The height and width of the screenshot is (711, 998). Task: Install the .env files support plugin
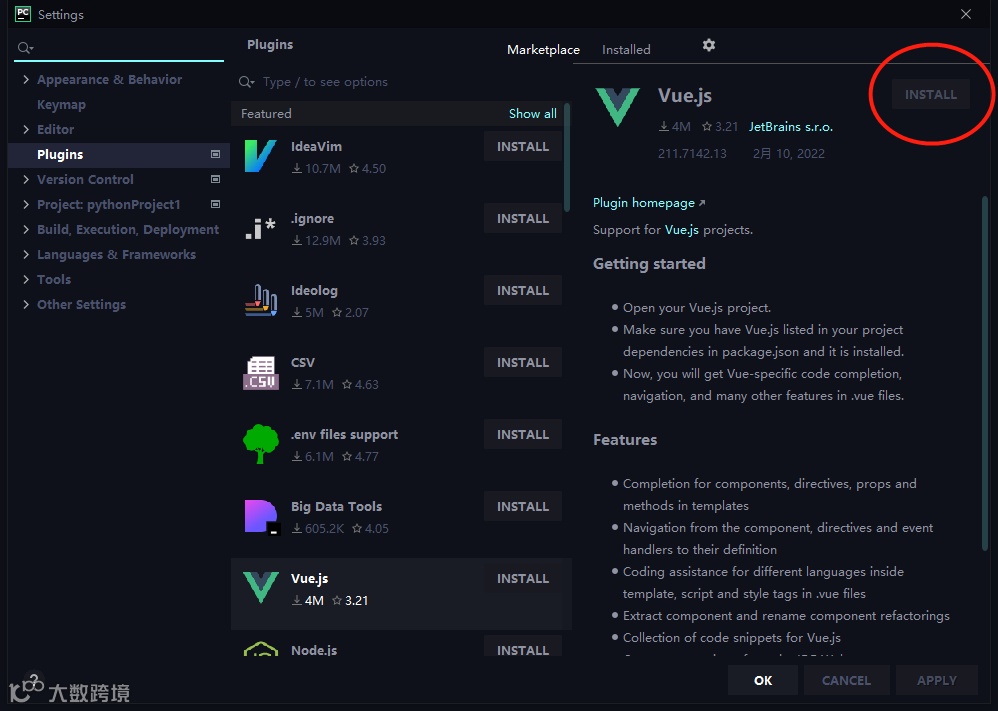[523, 434]
